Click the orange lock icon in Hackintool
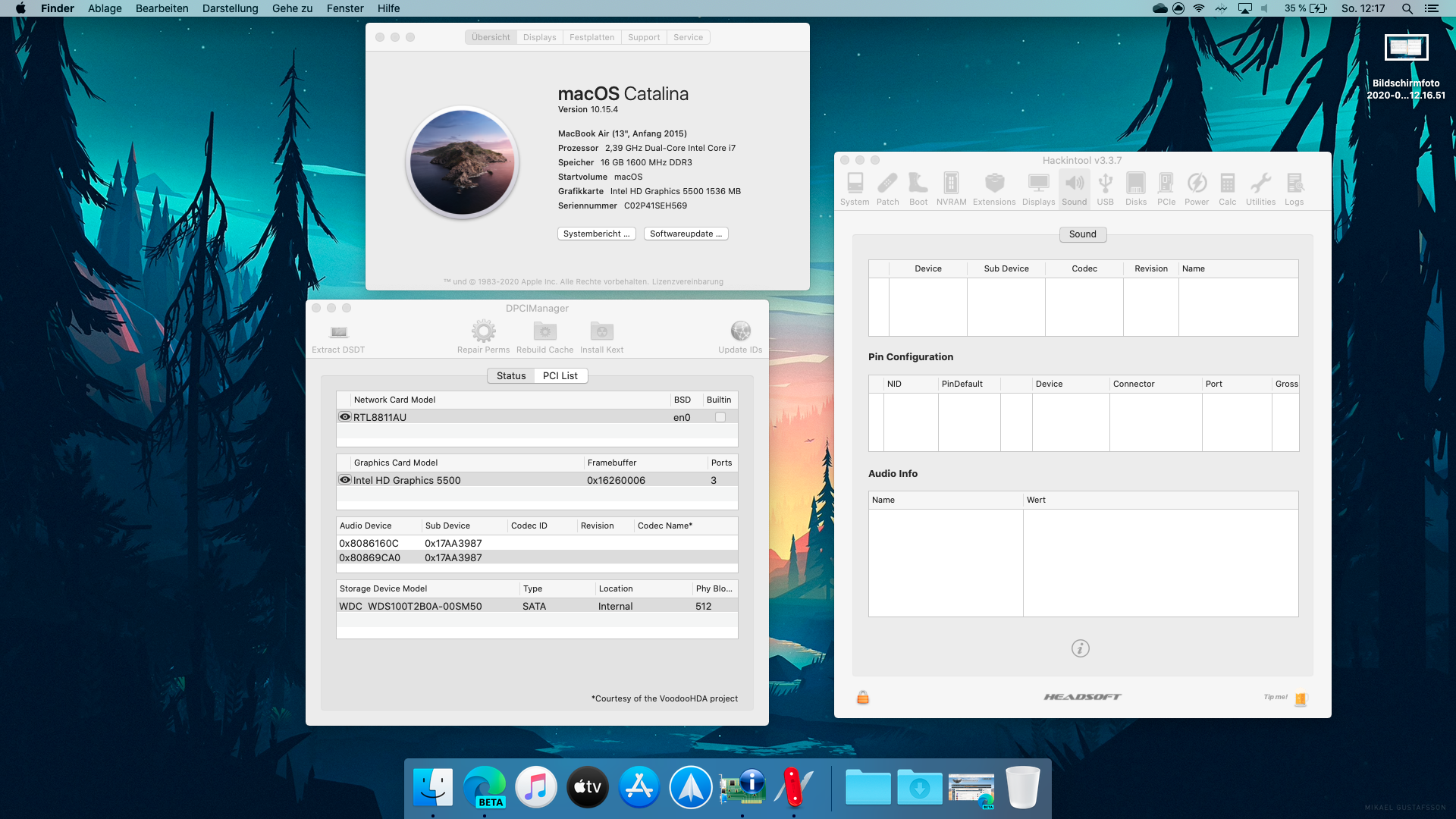Viewport: 1456px width, 819px height. 863,698
